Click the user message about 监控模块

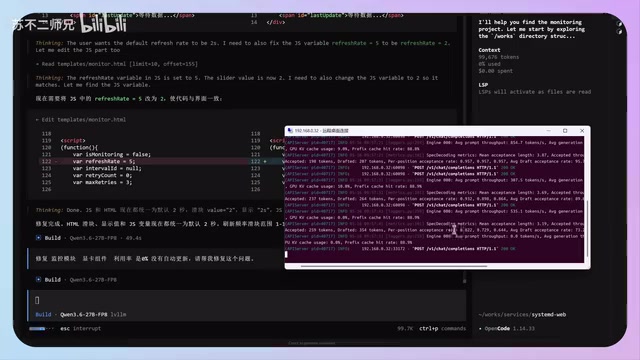[144, 258]
